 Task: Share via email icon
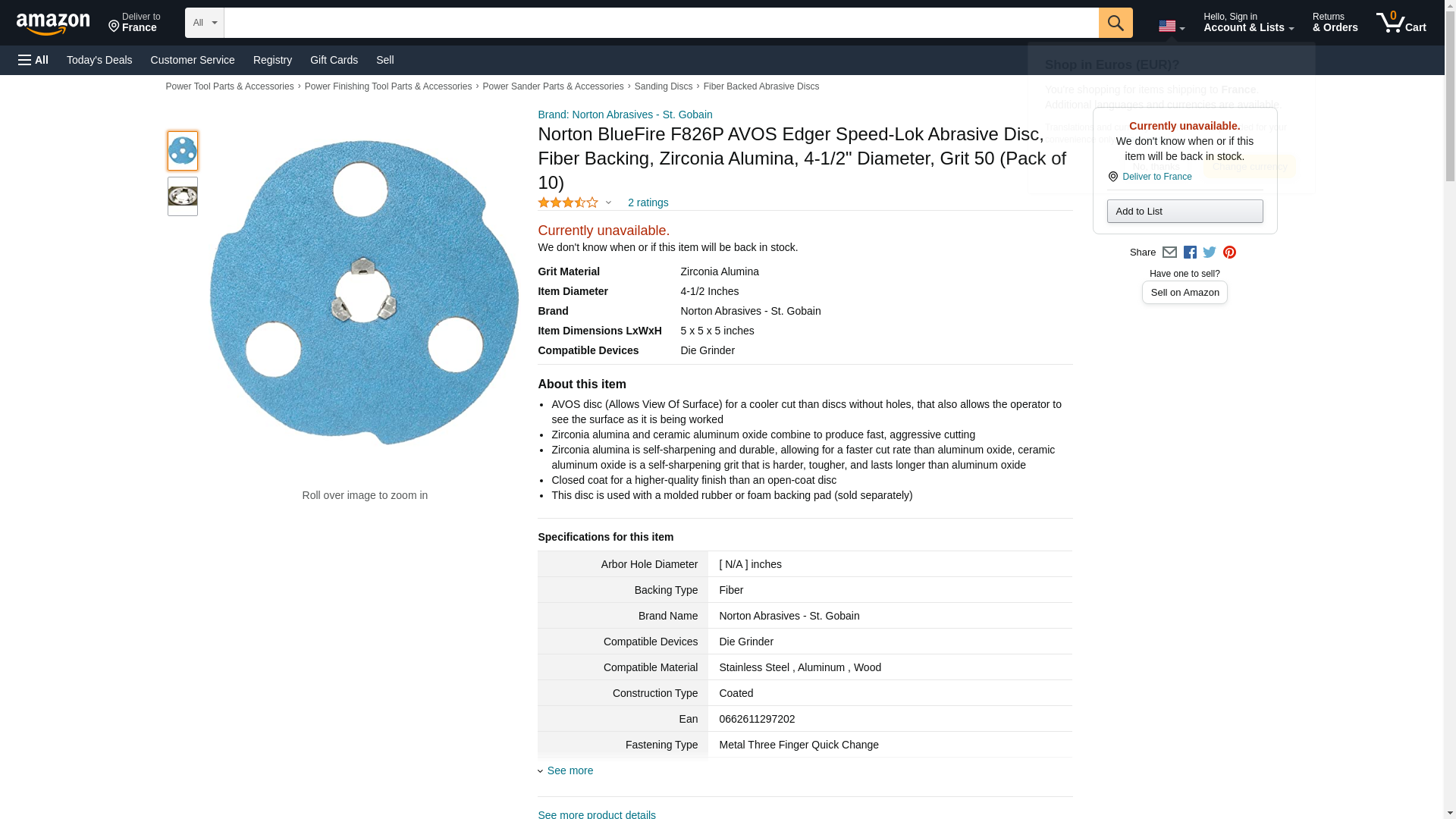1169,253
